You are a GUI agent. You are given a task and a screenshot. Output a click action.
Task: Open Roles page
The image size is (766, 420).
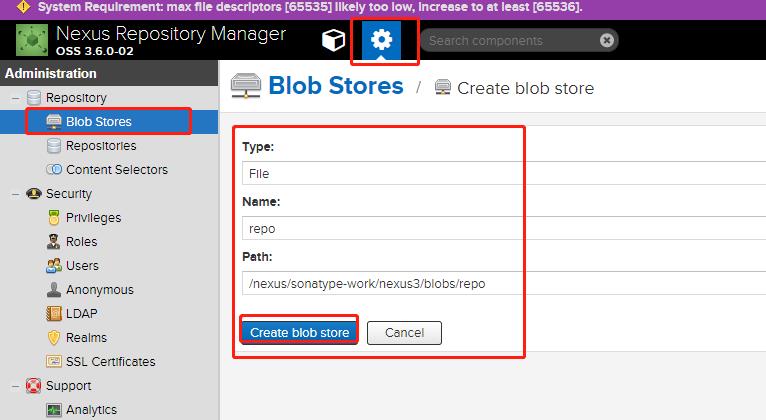82,241
